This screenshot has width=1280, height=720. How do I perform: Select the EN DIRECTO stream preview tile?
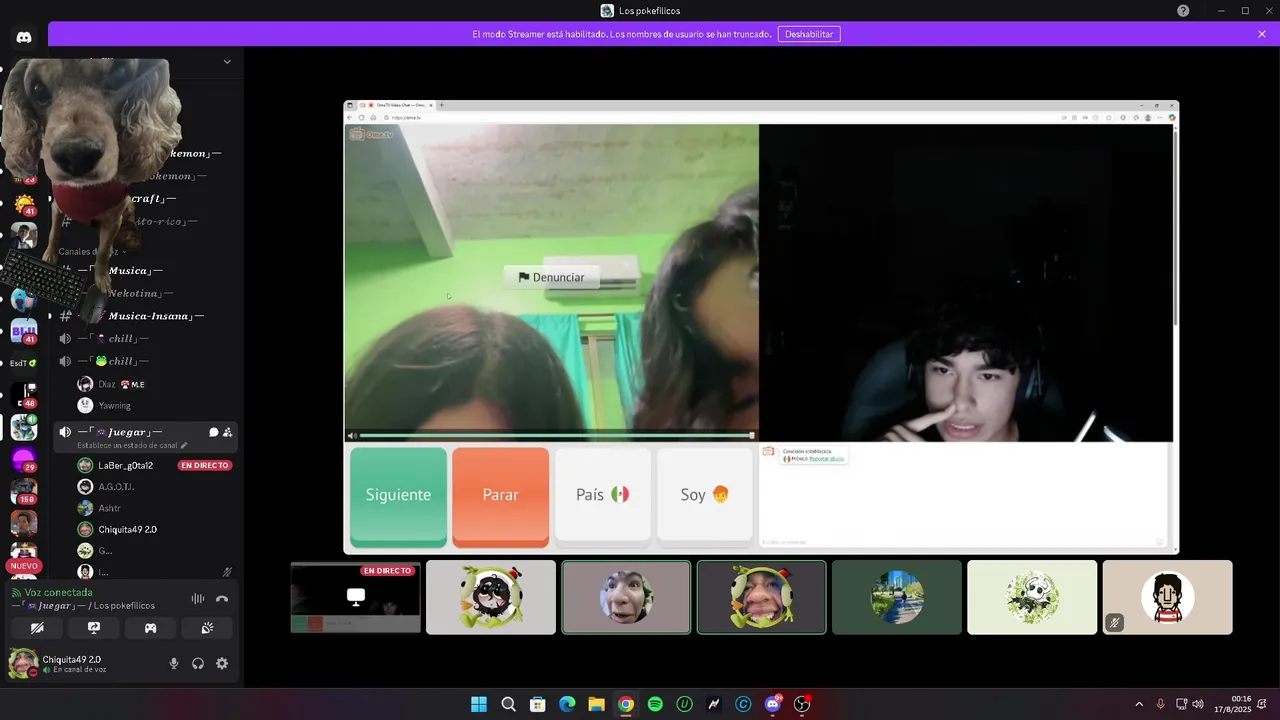(355, 597)
